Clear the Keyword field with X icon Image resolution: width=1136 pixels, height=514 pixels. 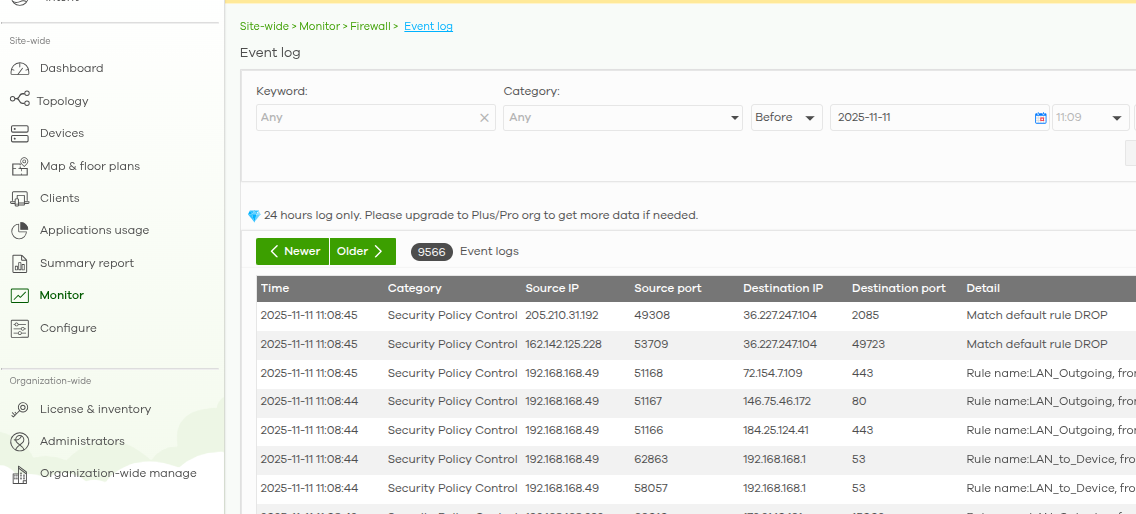click(x=485, y=117)
